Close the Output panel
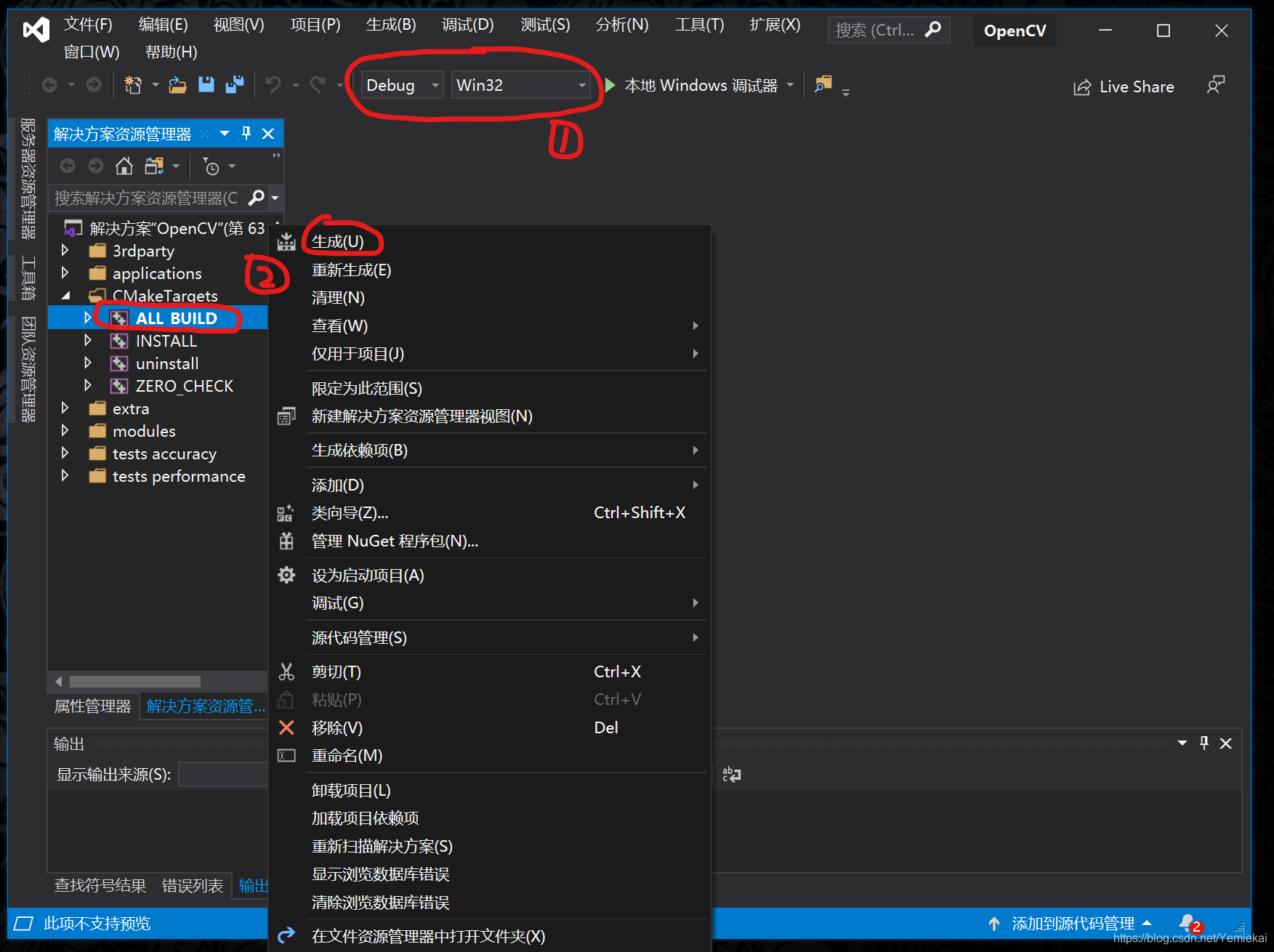The height and width of the screenshot is (952, 1274). (x=1226, y=743)
